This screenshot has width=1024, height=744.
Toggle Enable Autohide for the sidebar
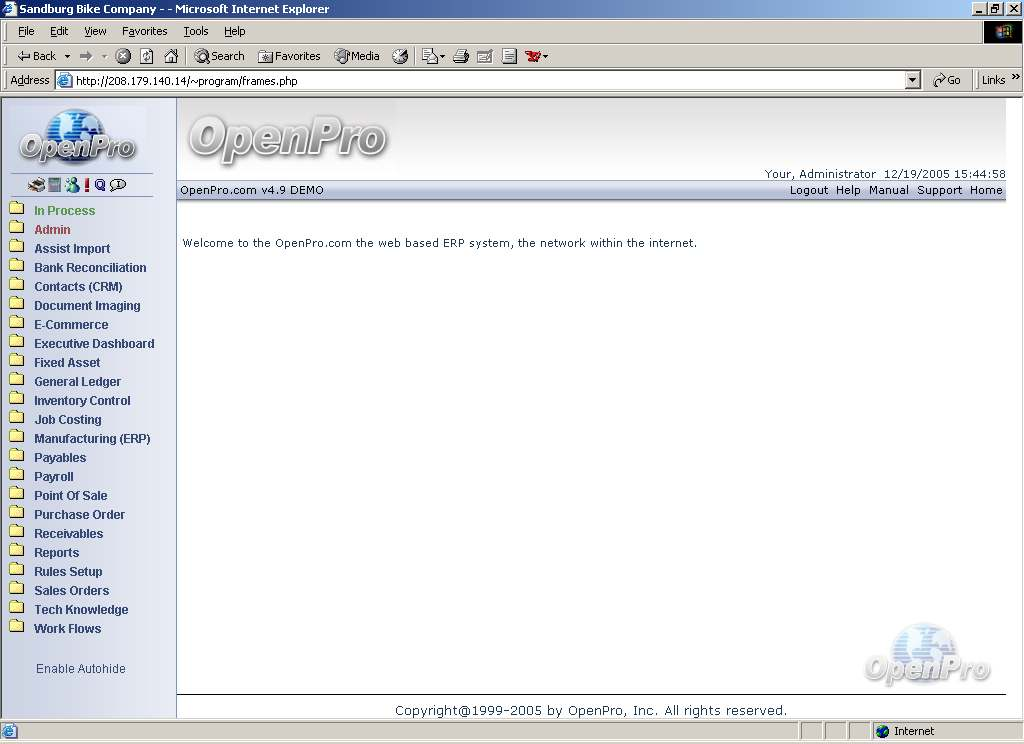[81, 669]
